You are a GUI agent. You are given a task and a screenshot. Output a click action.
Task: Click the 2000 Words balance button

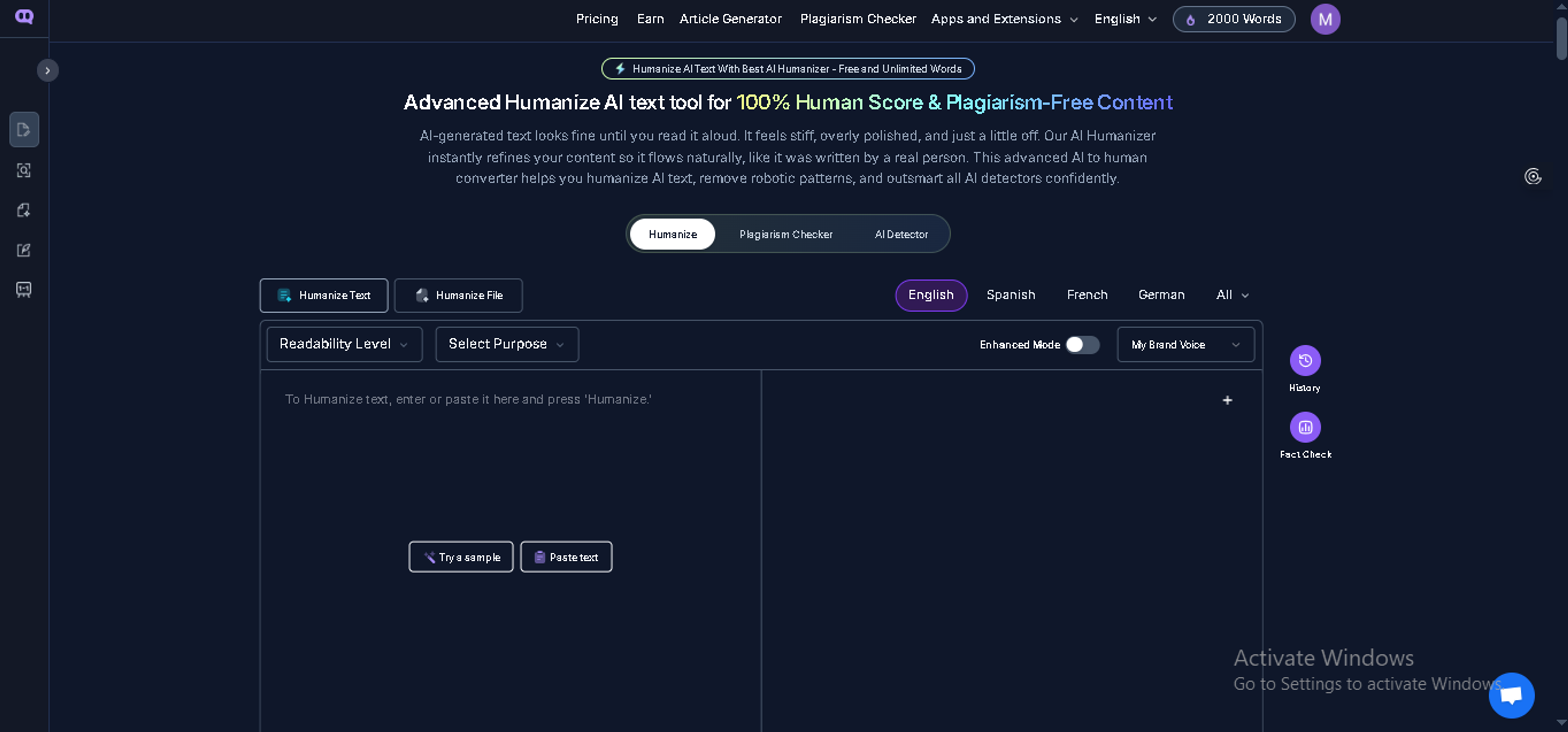click(x=1233, y=19)
